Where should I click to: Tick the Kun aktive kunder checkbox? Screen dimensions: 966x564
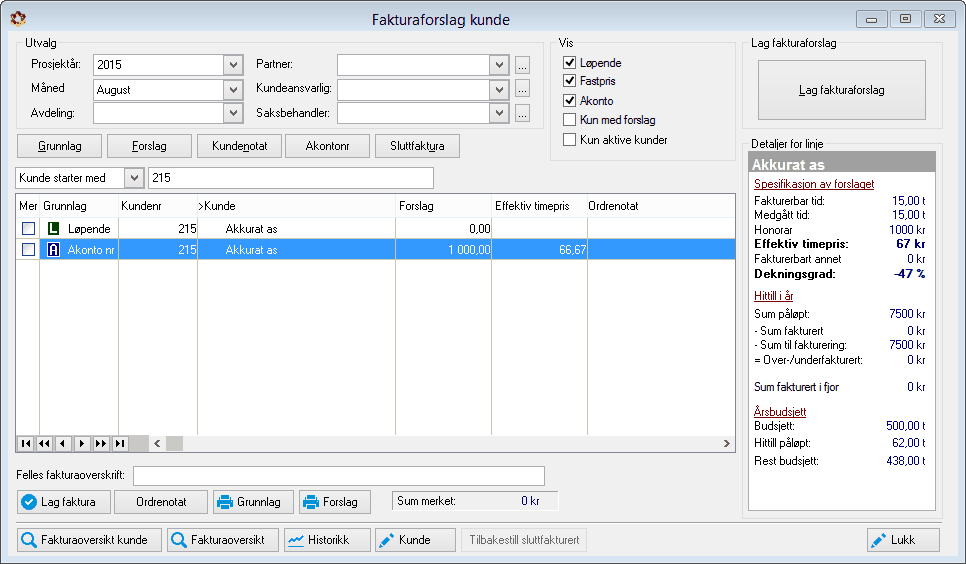pyautogui.click(x=569, y=139)
